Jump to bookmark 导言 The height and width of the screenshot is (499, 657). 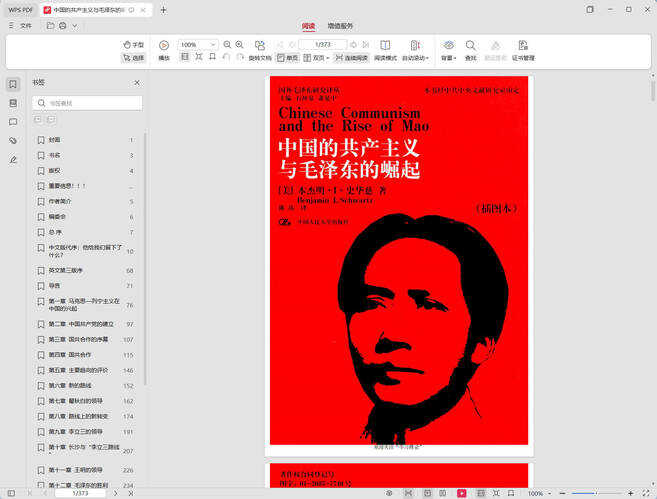55,286
